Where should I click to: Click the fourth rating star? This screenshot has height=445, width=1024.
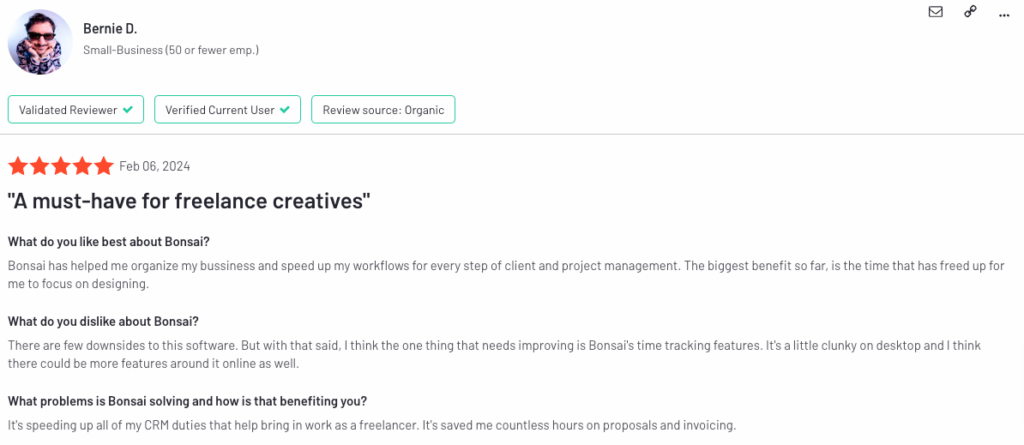82,167
